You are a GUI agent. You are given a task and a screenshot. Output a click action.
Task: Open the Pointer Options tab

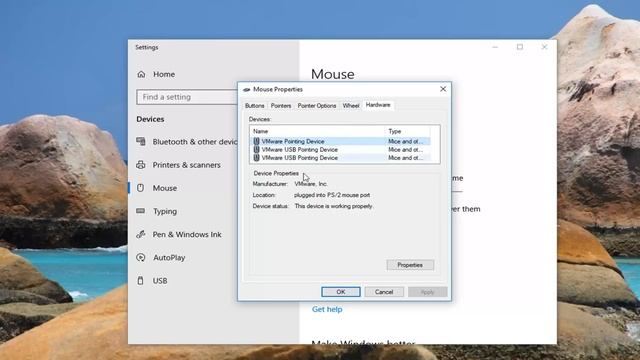(317, 106)
